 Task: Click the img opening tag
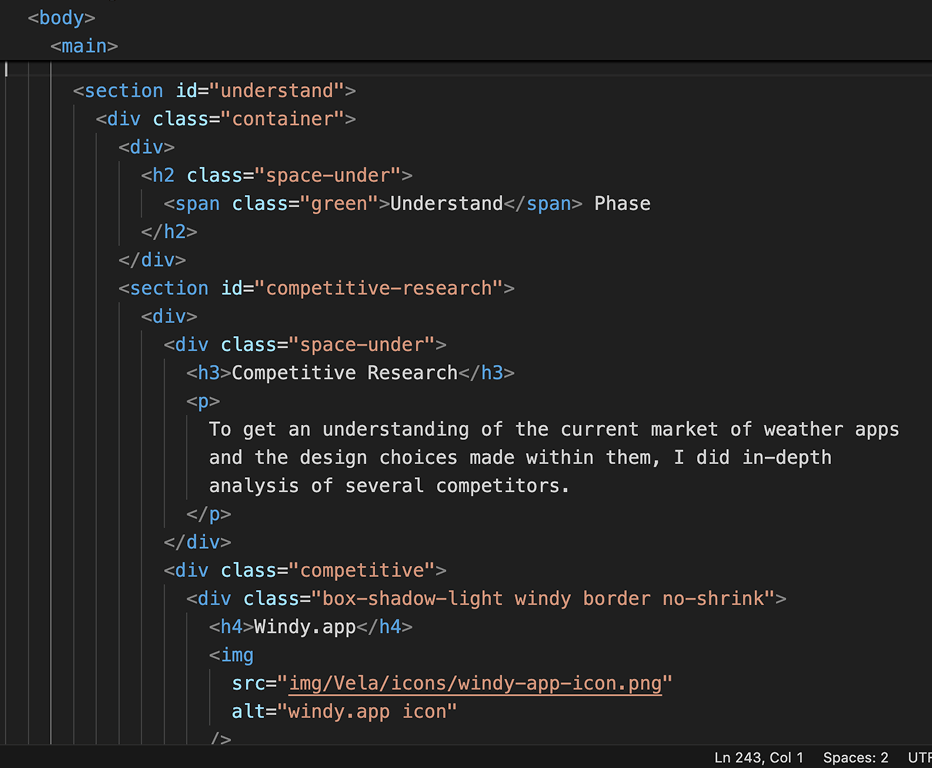233,655
